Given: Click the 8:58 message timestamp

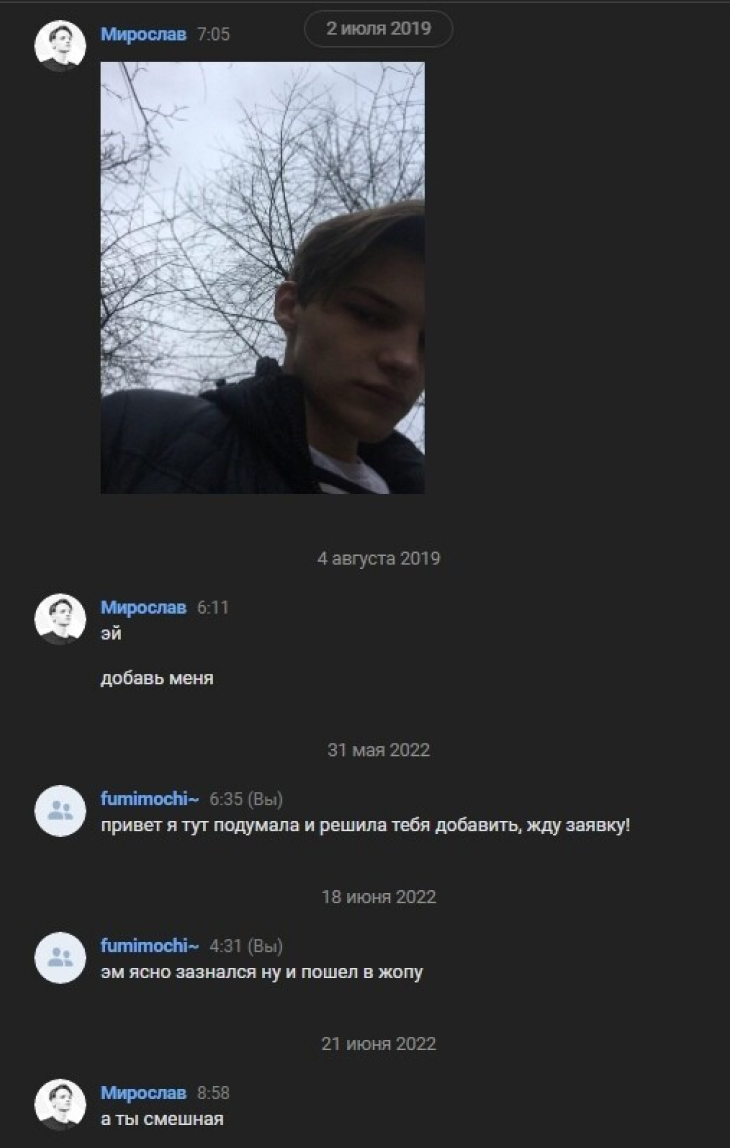Looking at the screenshot, I should (213, 1093).
